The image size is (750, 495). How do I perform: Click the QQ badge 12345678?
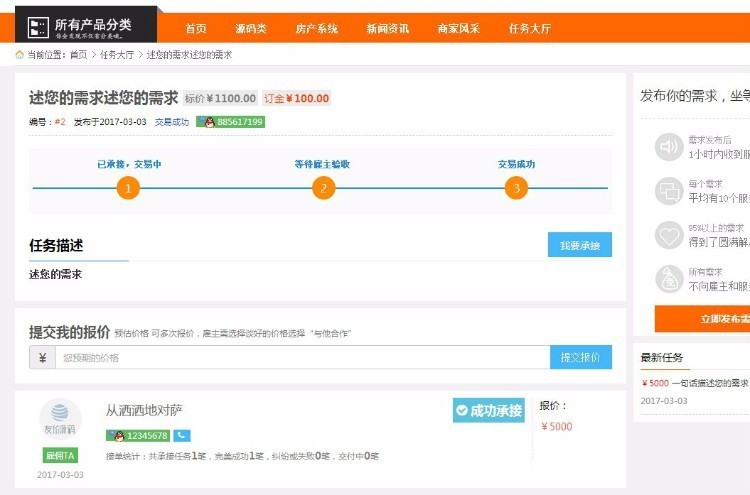(138, 436)
